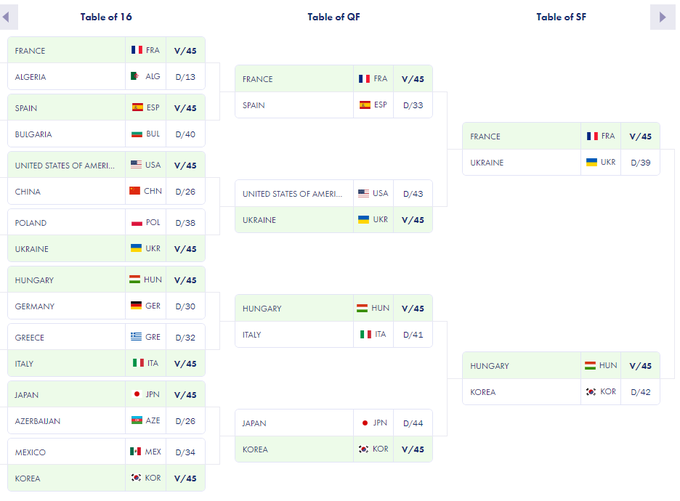Click Spain's D/33 score in Table of QF
The image size is (680, 501).
(412, 105)
